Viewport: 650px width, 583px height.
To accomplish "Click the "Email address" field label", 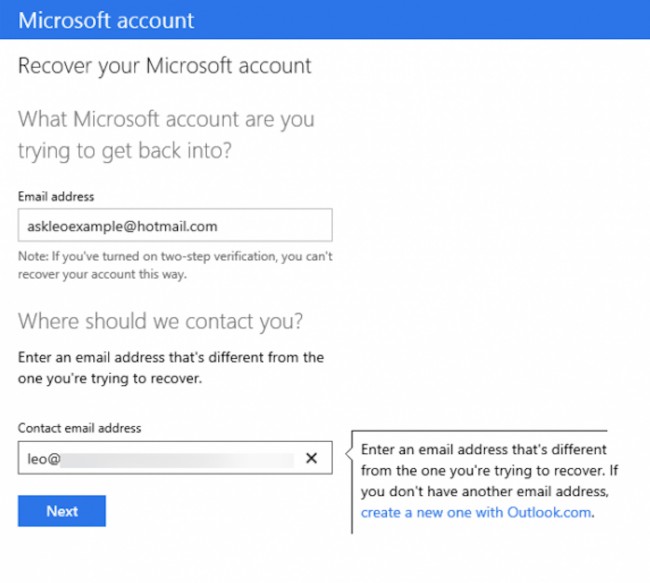I will [56, 197].
